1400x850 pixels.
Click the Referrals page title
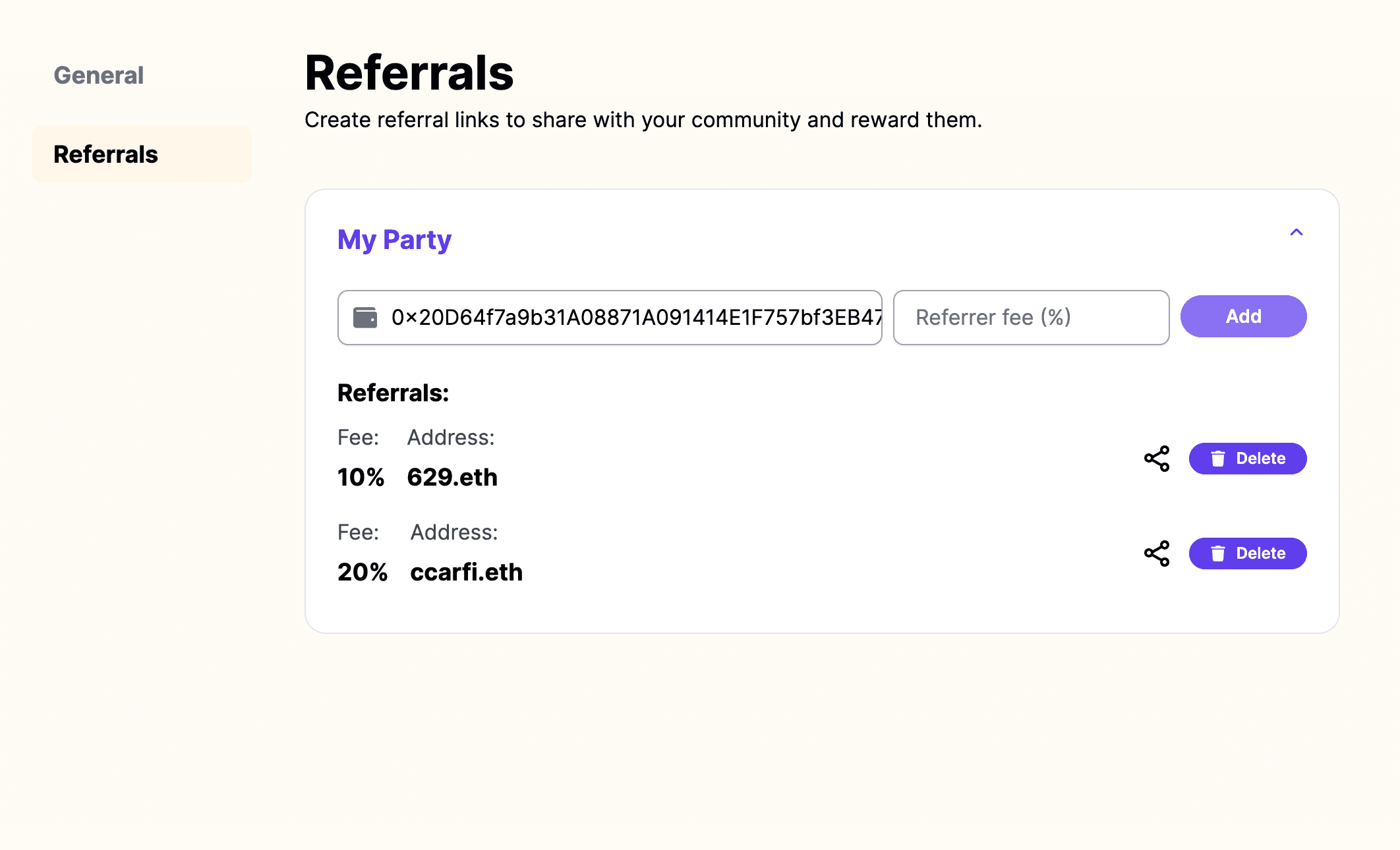(x=409, y=72)
